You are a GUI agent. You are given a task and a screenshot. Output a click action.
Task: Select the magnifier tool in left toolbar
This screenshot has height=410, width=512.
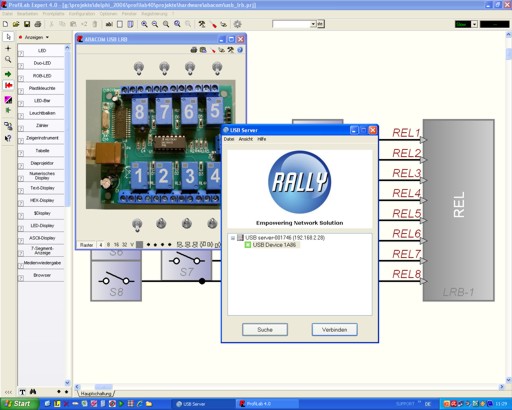pyautogui.click(x=8, y=59)
